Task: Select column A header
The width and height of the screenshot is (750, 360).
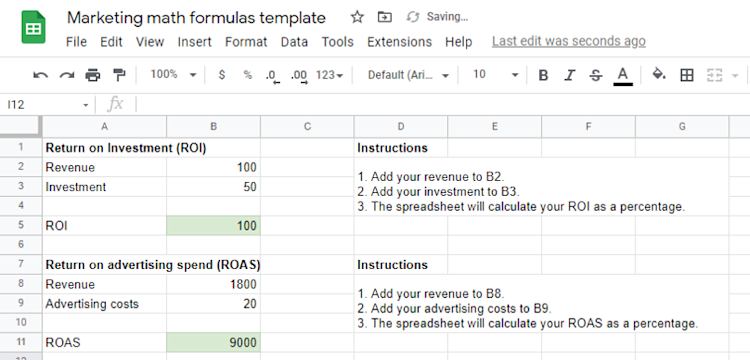Action: tap(104, 127)
